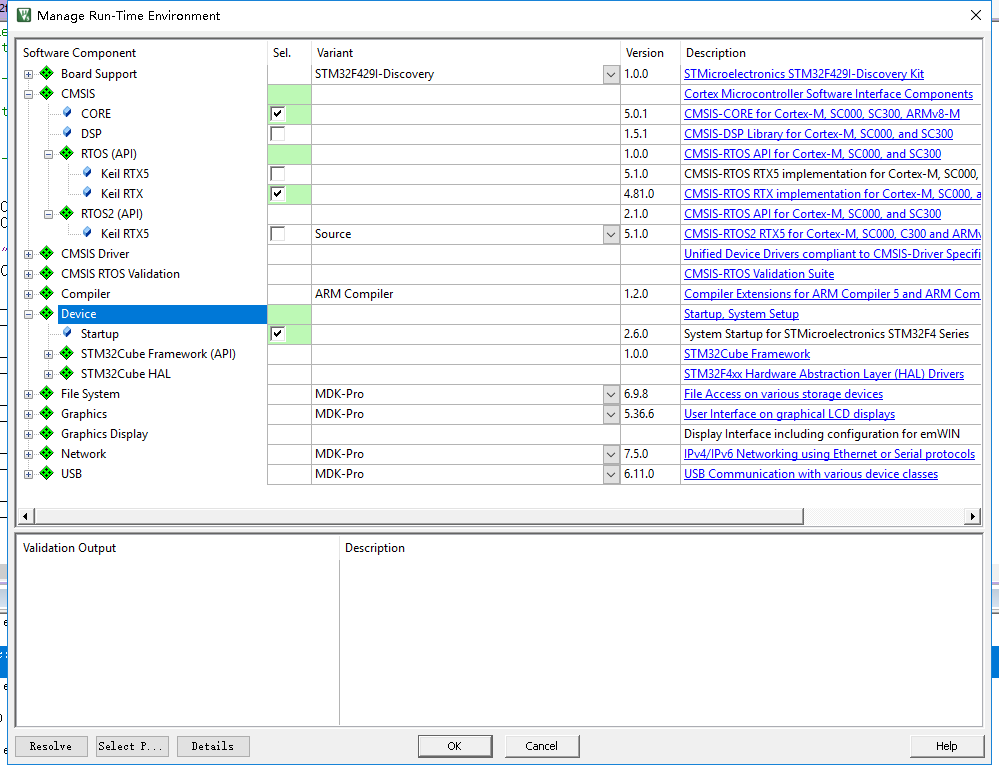Open the USB MDK-Pro variant dropdown
Image resolution: width=999 pixels, height=772 pixels.
click(x=611, y=474)
